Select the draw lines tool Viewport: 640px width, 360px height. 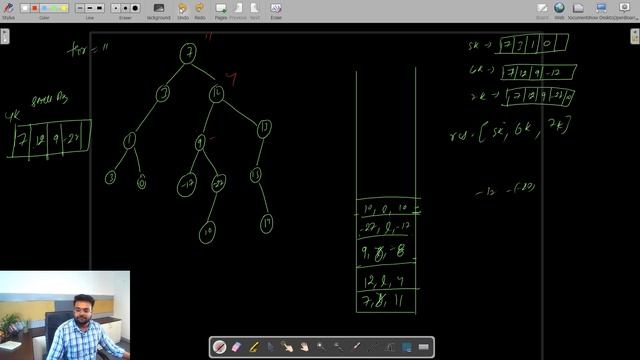[373, 347]
